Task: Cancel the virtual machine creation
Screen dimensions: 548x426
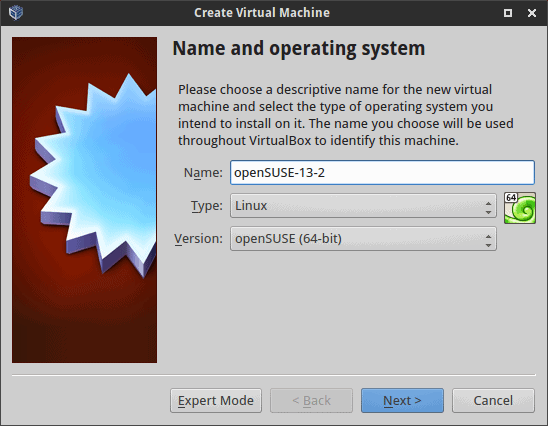Action: coord(493,400)
